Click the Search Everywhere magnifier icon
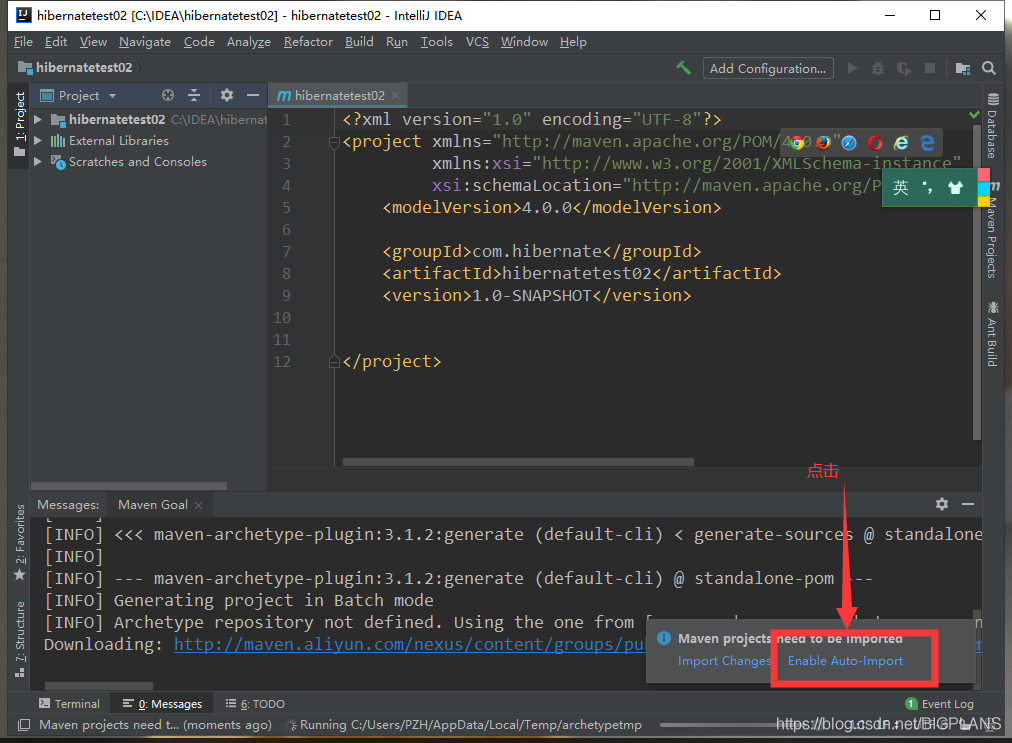 pyautogui.click(x=989, y=68)
